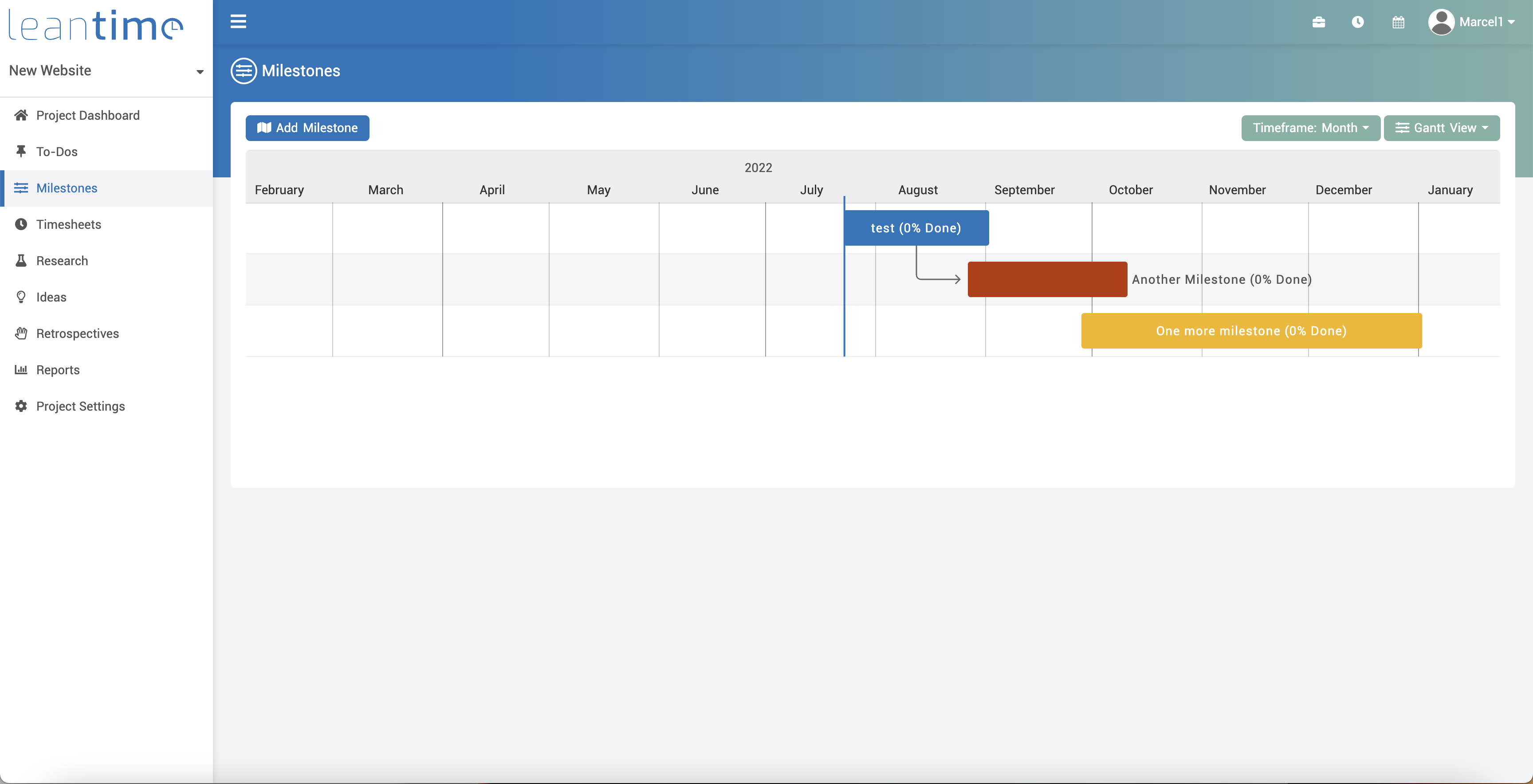This screenshot has height=784, width=1533.
Task: Open Reports from the sidebar
Action: point(58,369)
